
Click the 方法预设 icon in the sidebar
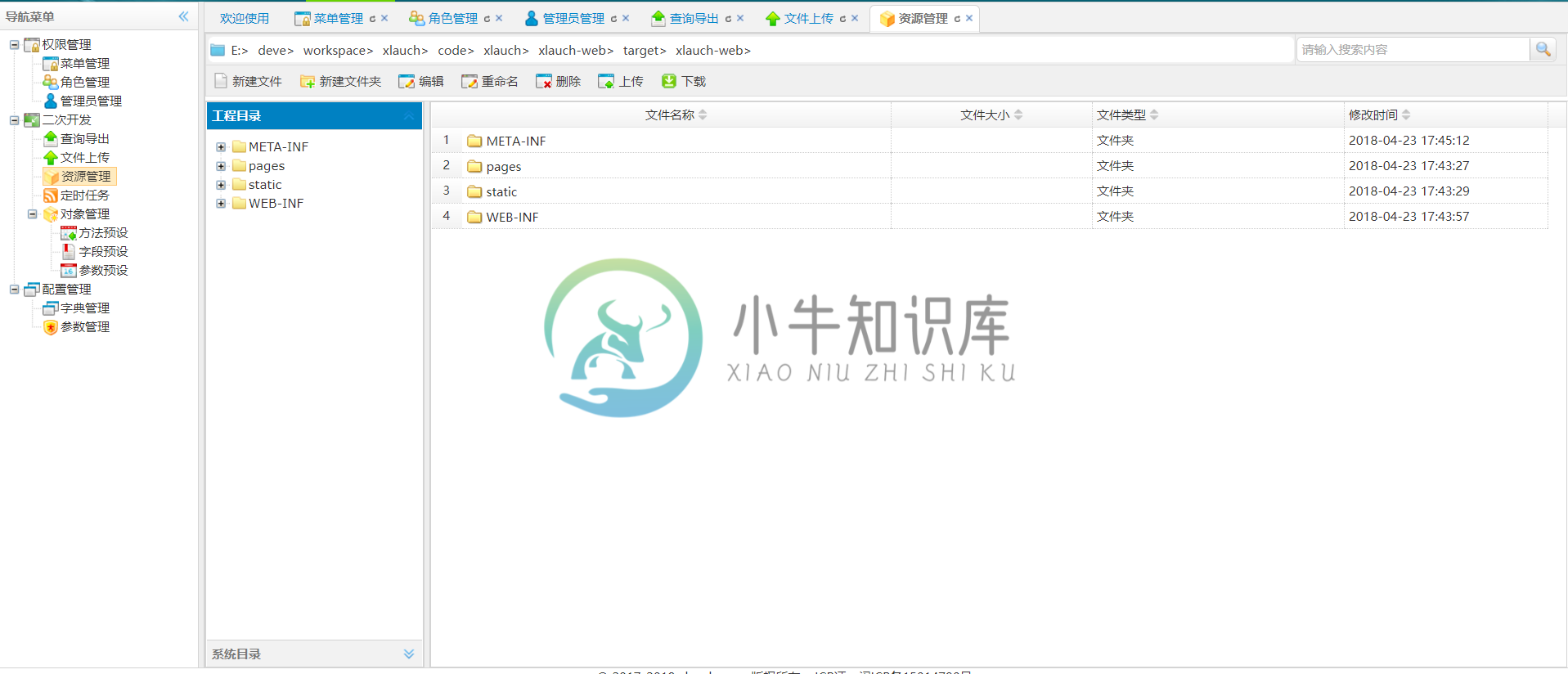[x=69, y=232]
